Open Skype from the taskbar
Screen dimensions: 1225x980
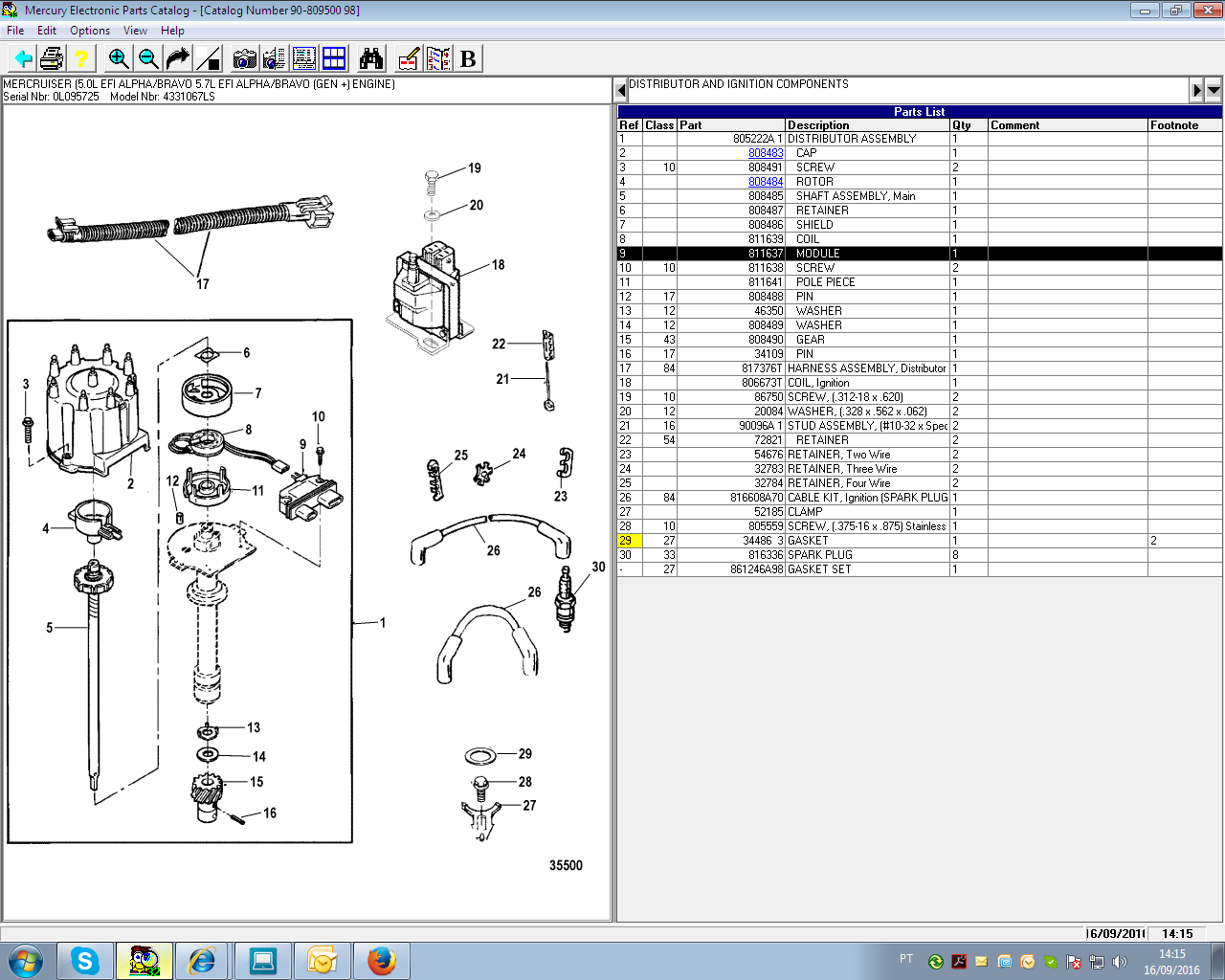tap(85, 961)
